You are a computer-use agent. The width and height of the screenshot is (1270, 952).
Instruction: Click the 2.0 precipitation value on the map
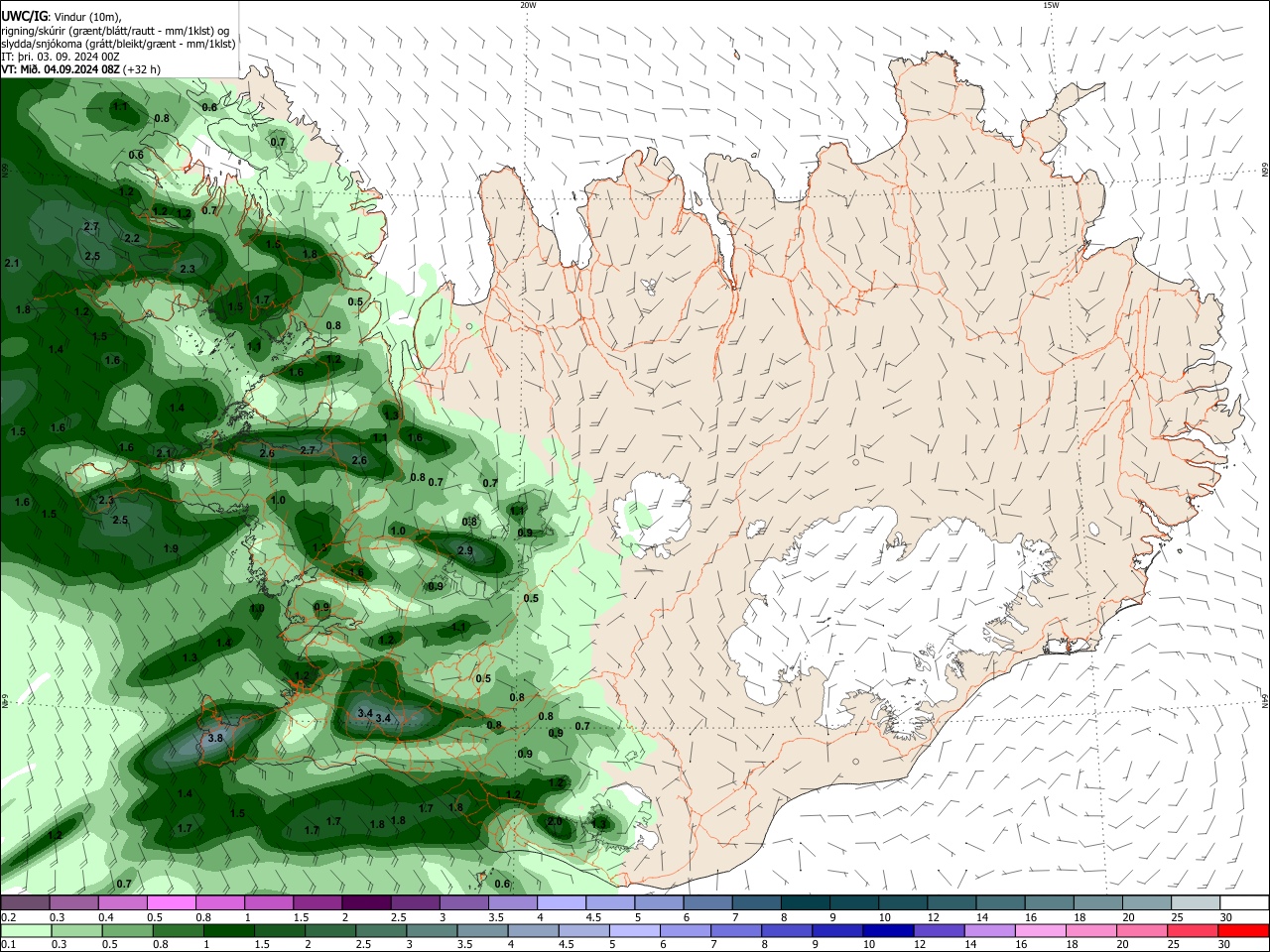pyautogui.click(x=555, y=821)
